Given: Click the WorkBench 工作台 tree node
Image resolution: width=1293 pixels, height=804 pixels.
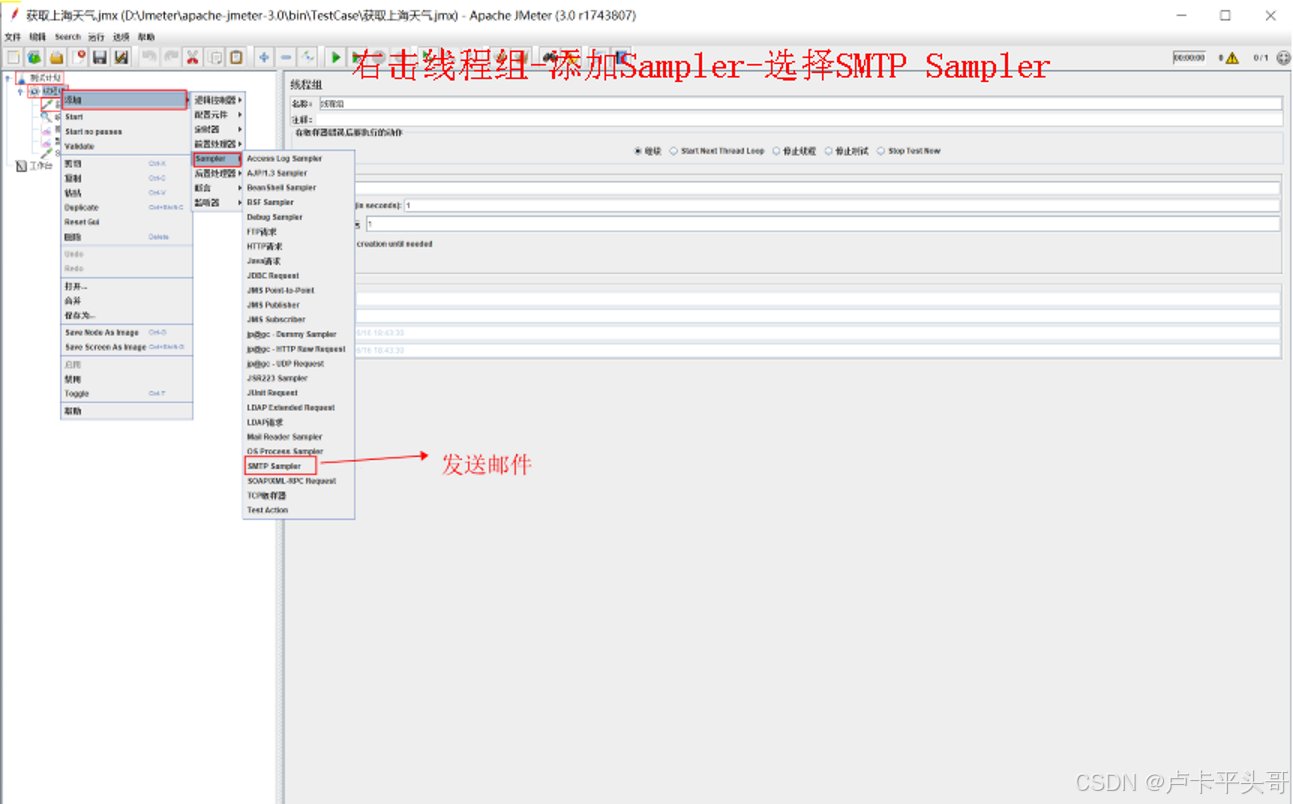Looking at the screenshot, I should pyautogui.click(x=35, y=166).
